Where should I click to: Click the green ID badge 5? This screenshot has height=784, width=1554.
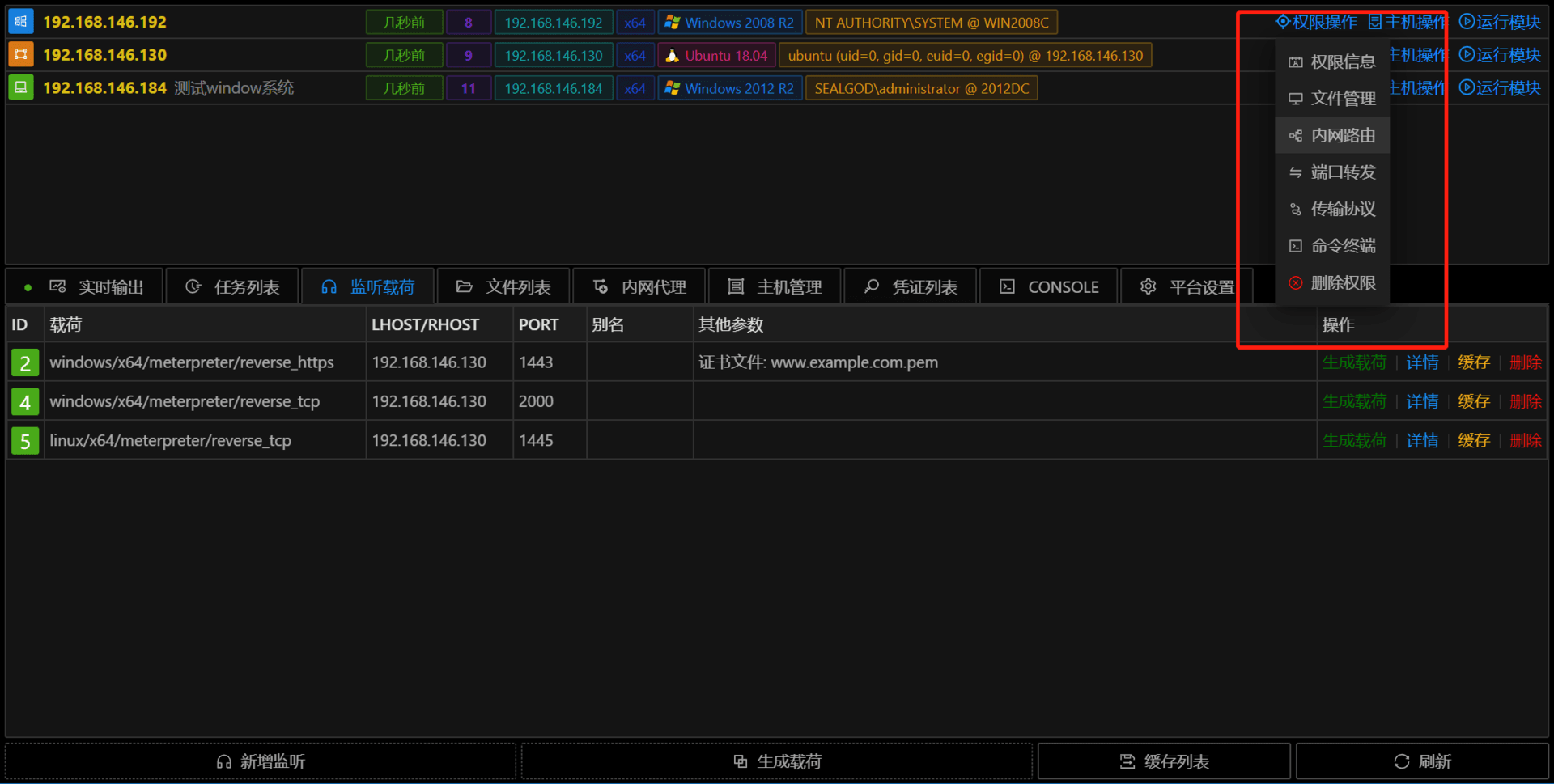25,440
